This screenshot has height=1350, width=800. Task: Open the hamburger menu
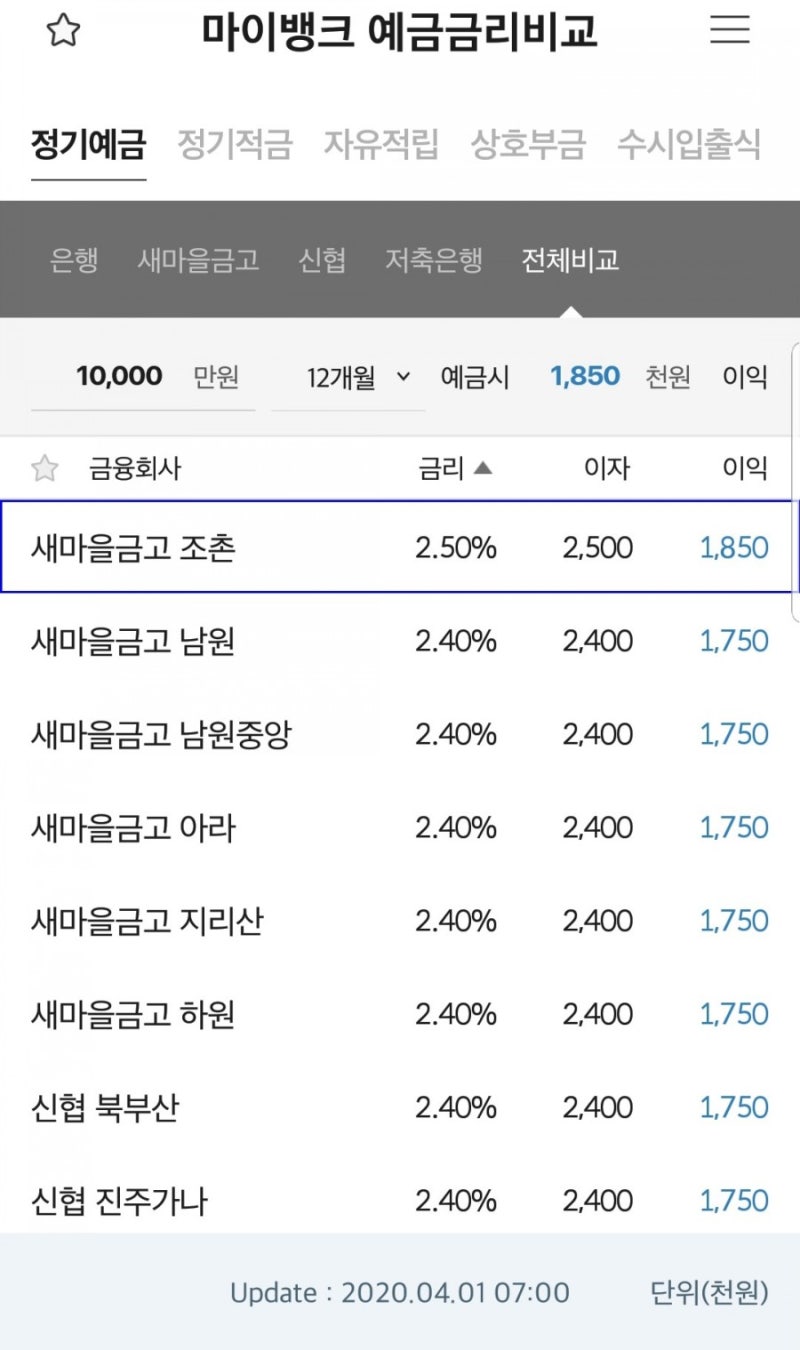(x=729, y=31)
